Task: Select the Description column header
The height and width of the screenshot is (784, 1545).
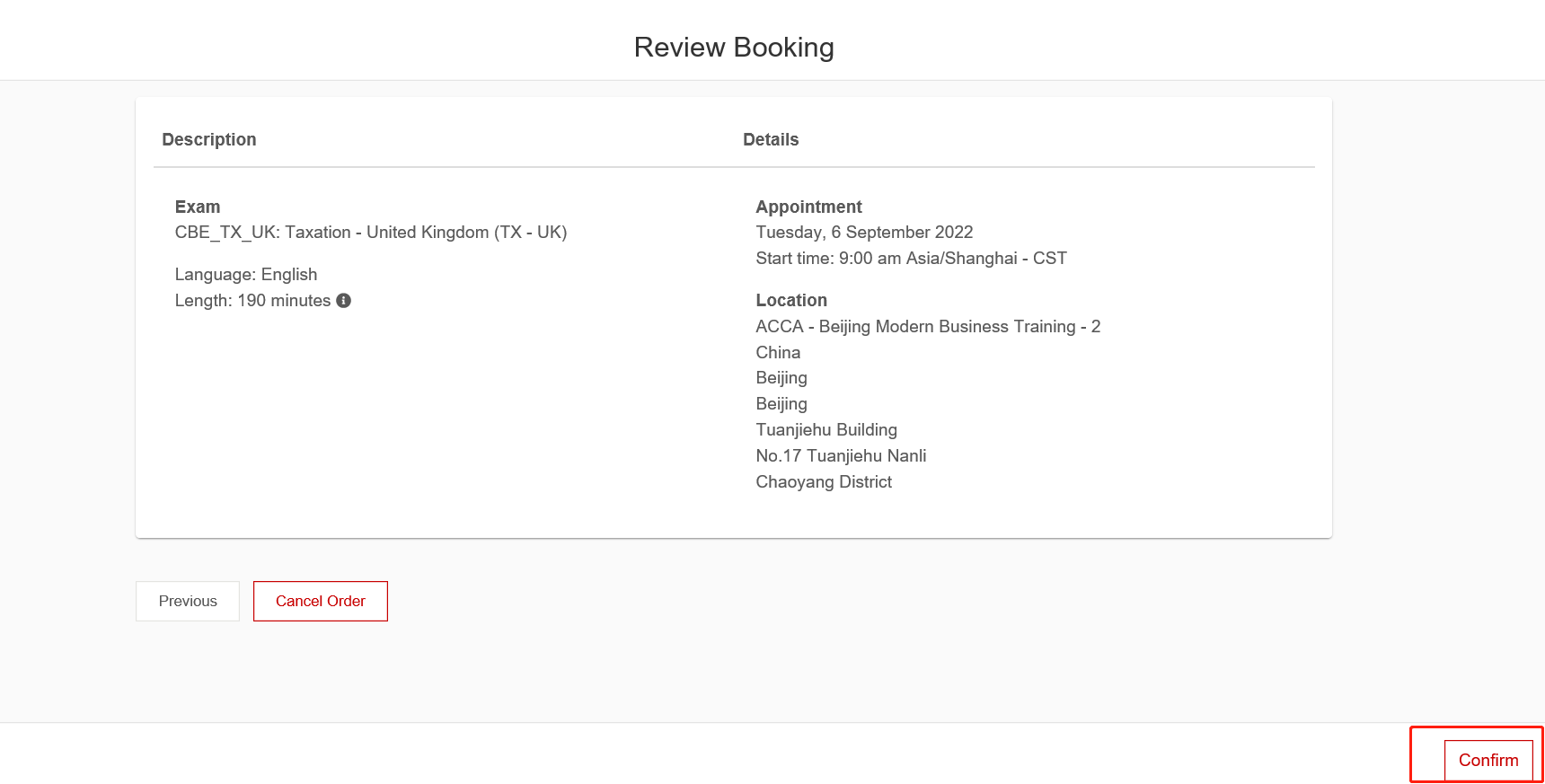Action: pyautogui.click(x=208, y=139)
